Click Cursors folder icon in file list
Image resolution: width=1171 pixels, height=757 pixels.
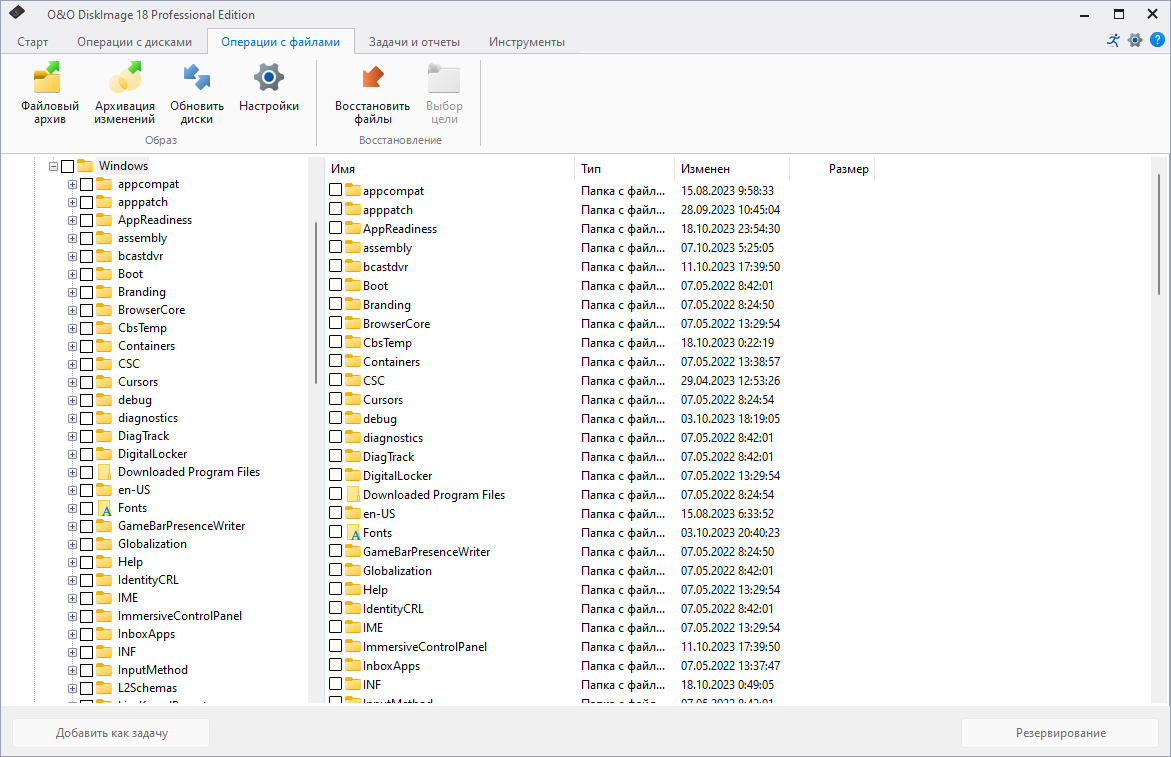[x=353, y=399]
